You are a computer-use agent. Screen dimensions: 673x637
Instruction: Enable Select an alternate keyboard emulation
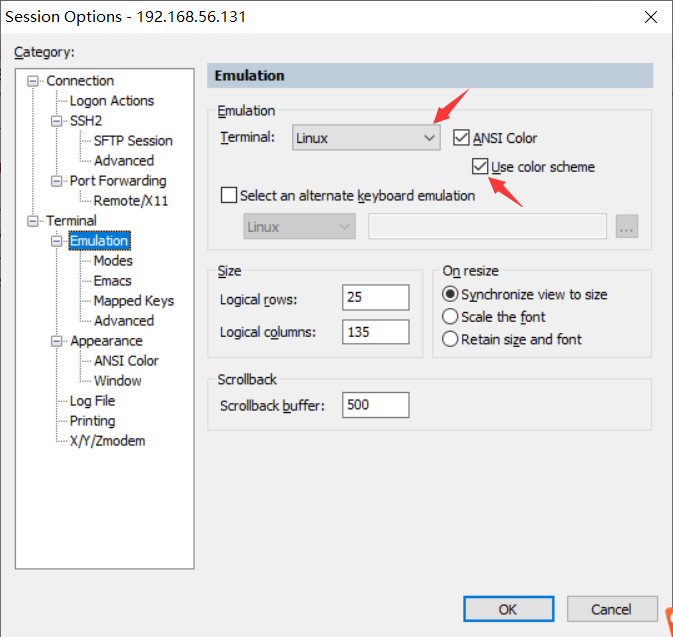tap(228, 195)
